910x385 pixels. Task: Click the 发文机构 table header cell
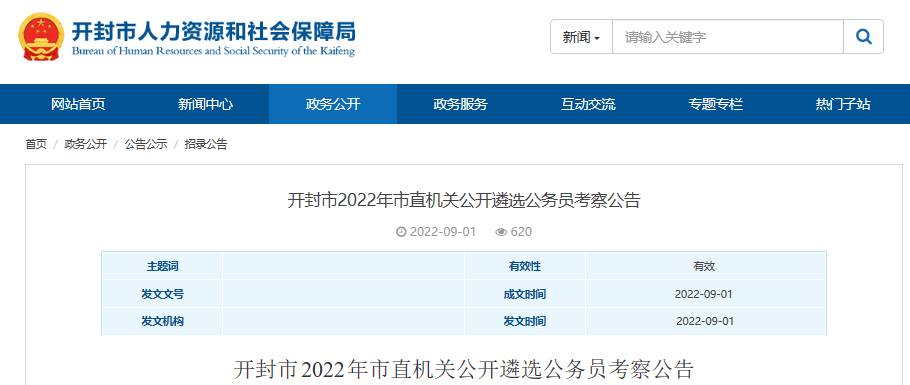[162, 321]
